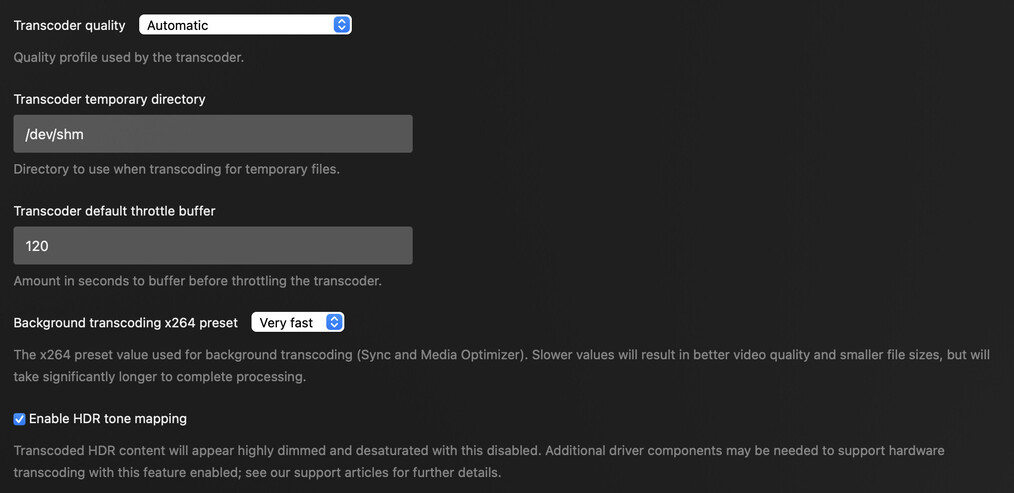Click the Transcoded HDR content description
1014x493 pixels.
[478, 451]
